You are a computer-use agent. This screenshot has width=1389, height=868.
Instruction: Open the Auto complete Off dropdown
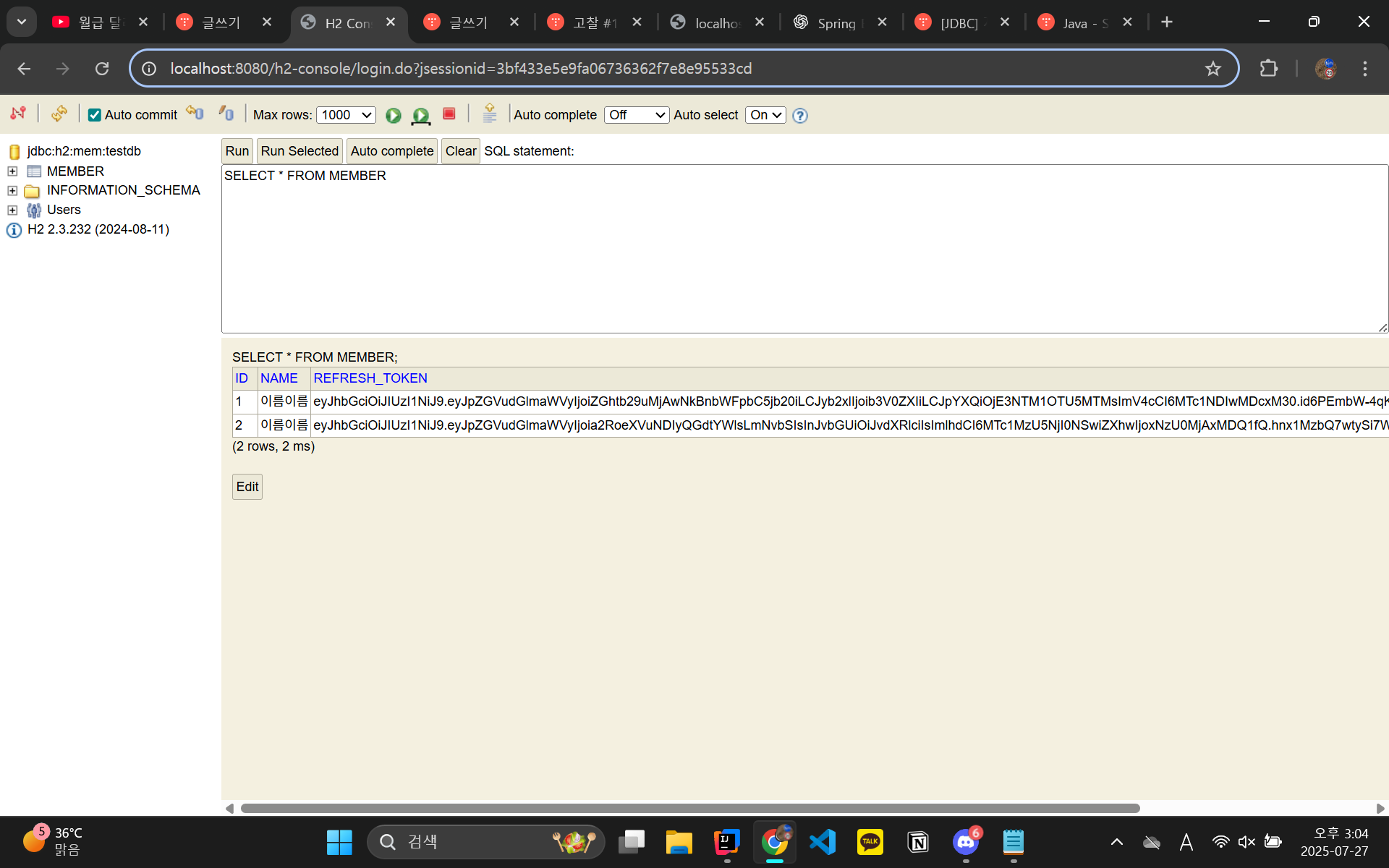pos(636,115)
